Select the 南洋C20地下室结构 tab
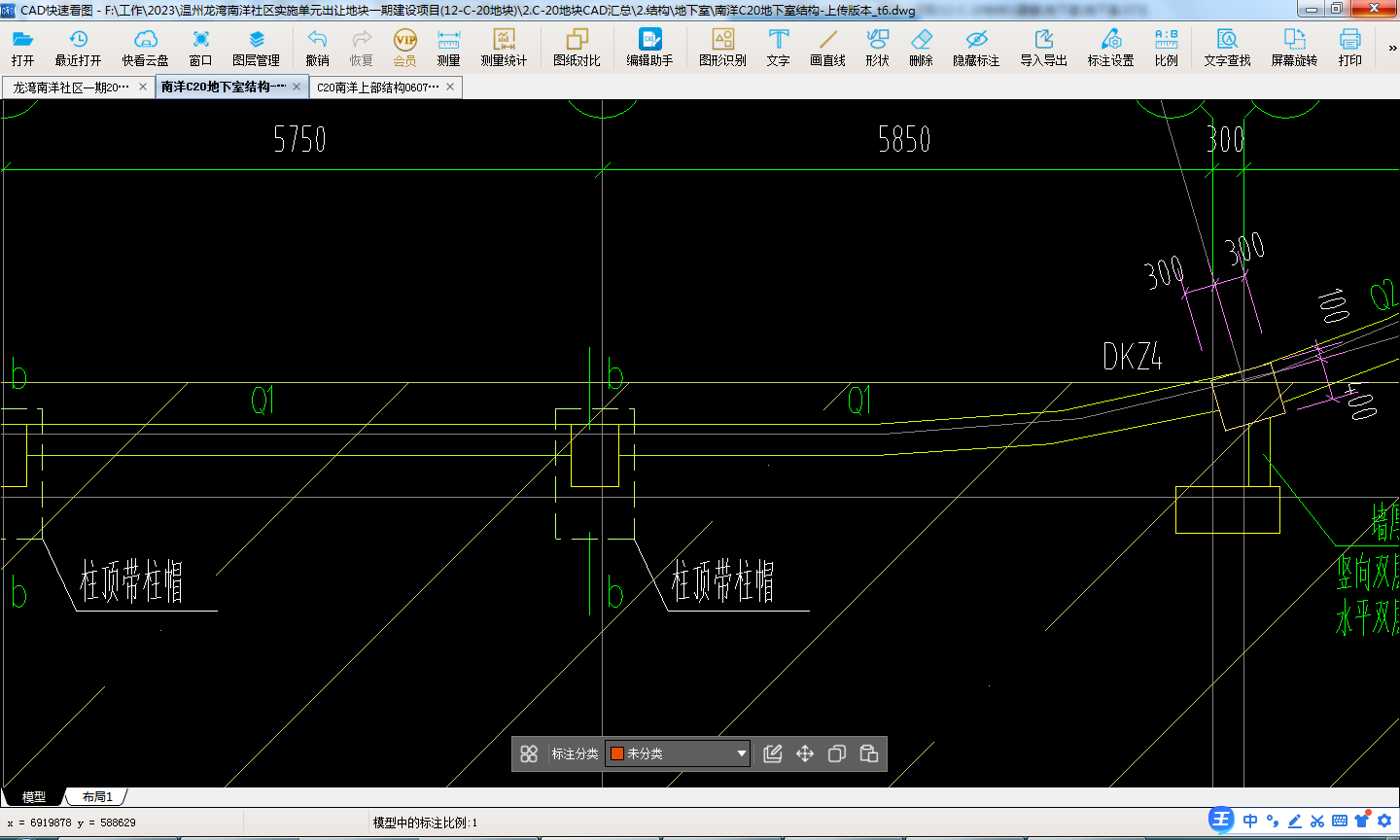 coord(224,87)
